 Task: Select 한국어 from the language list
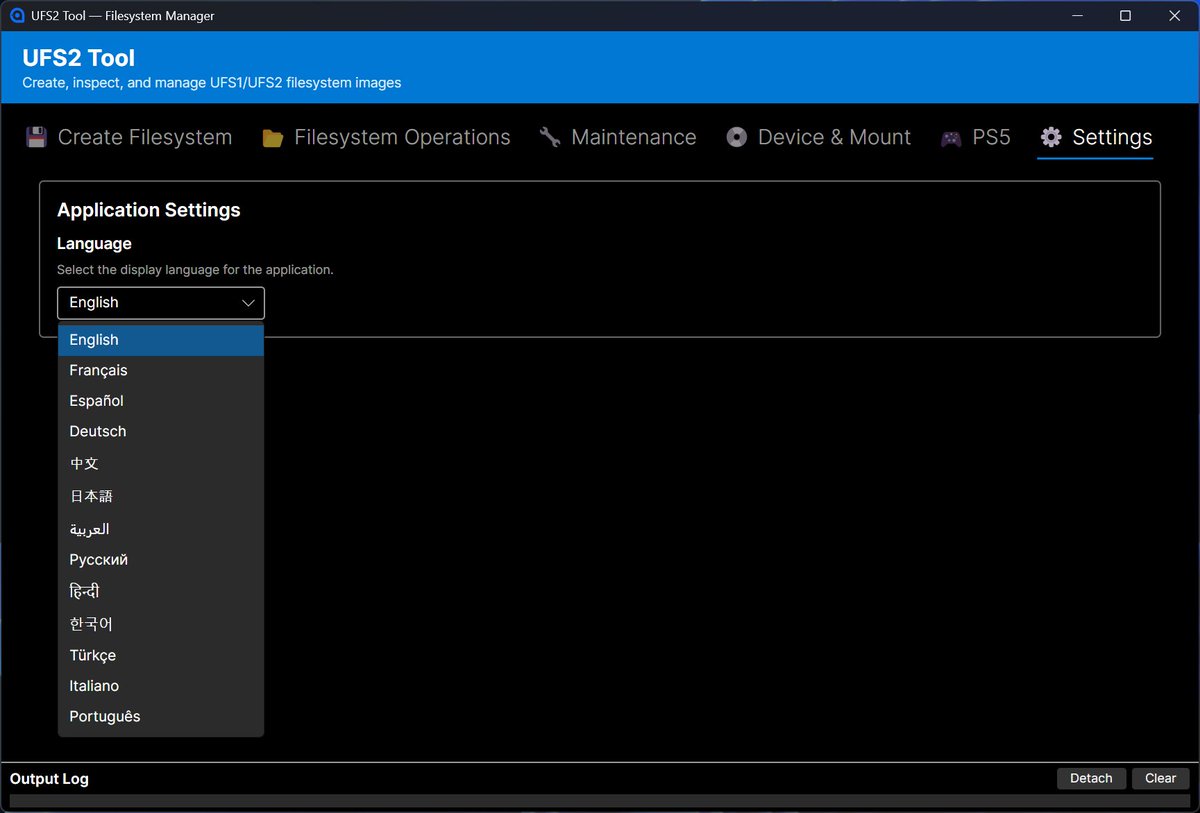tap(161, 624)
